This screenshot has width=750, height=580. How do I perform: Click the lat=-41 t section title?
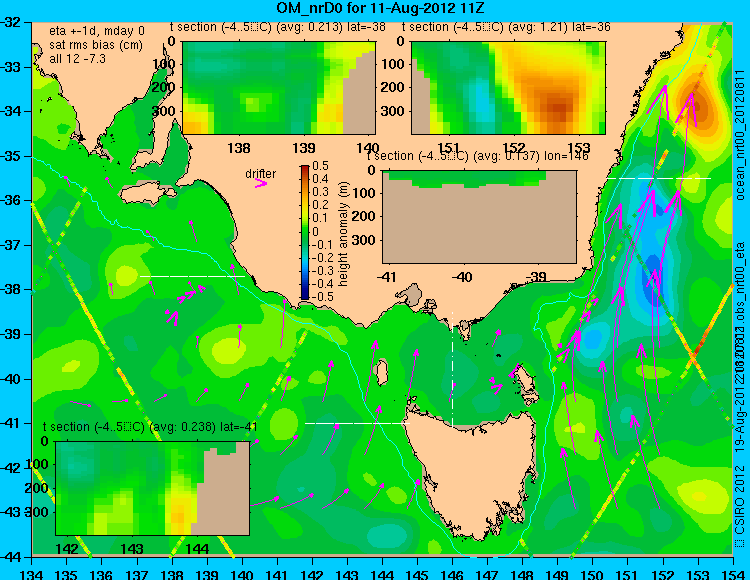[150, 427]
